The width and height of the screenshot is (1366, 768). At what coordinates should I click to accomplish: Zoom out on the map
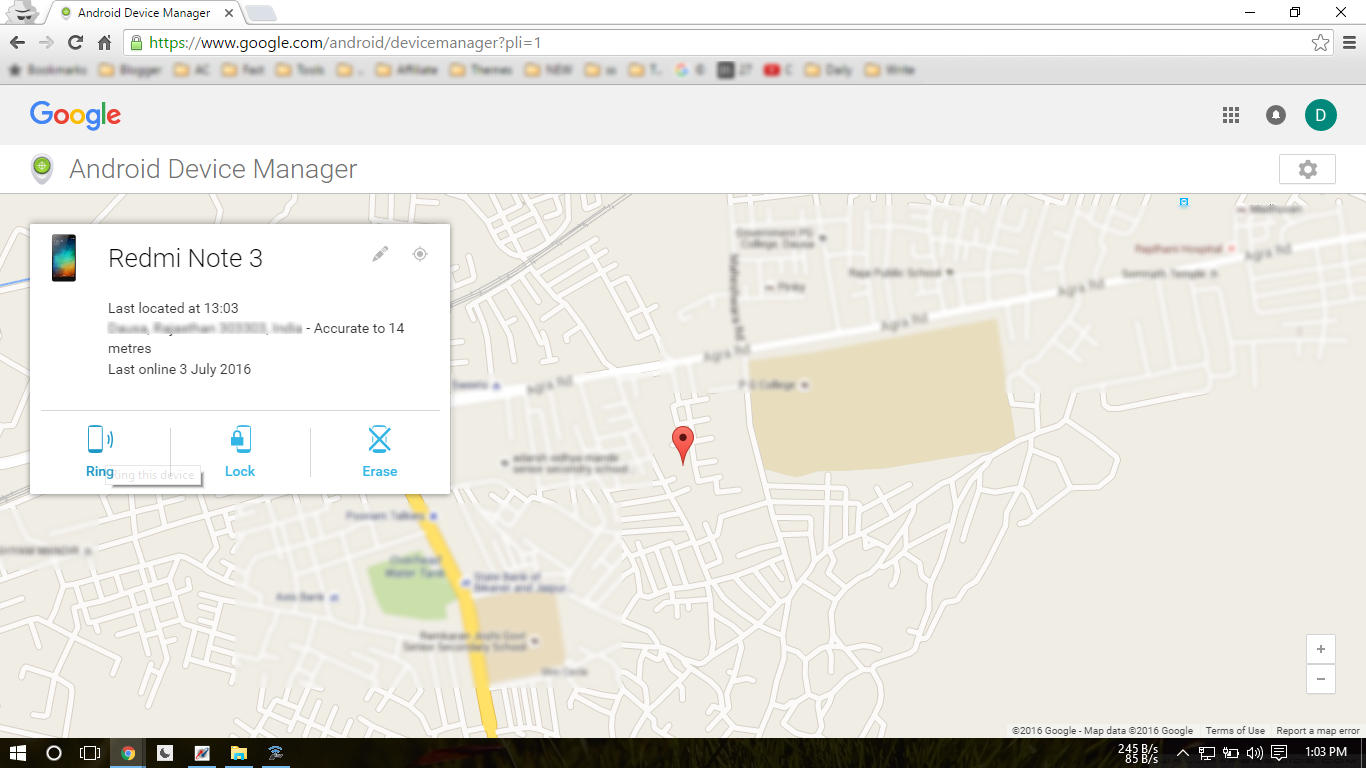click(x=1321, y=679)
